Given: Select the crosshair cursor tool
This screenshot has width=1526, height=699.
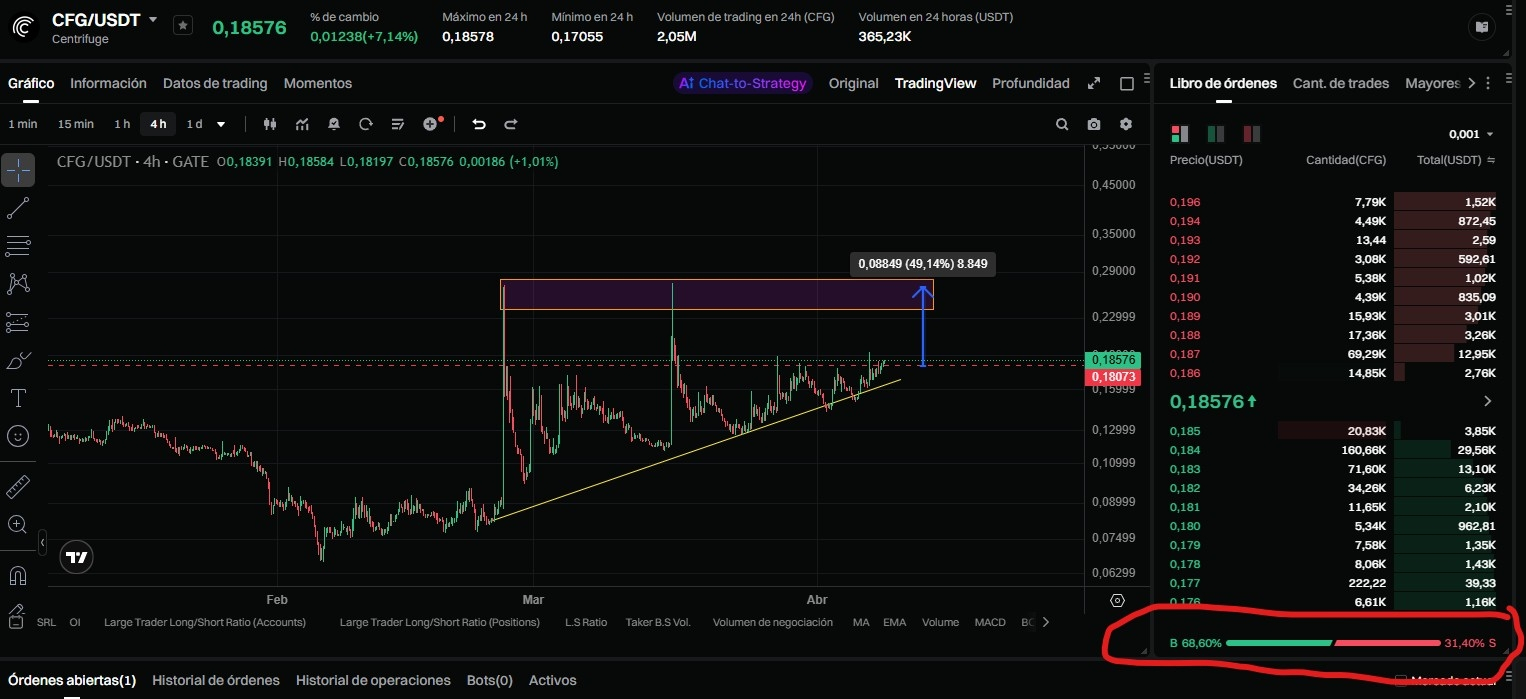Looking at the screenshot, I should point(18,170).
